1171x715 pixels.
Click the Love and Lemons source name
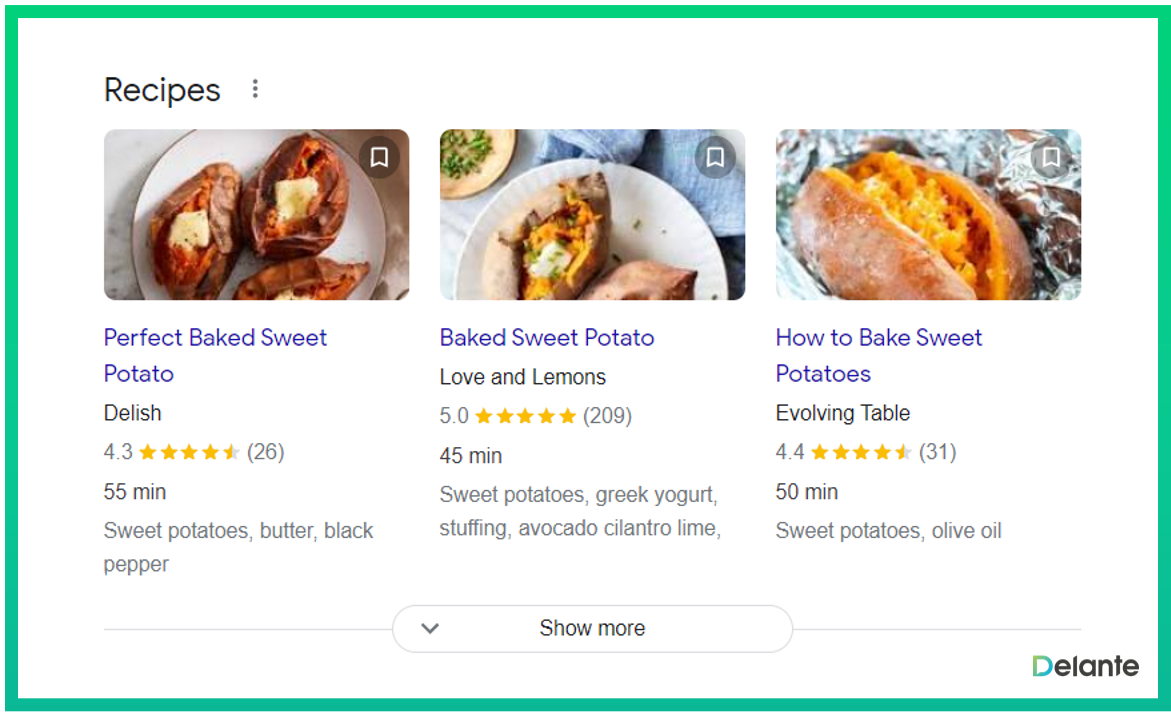(523, 377)
